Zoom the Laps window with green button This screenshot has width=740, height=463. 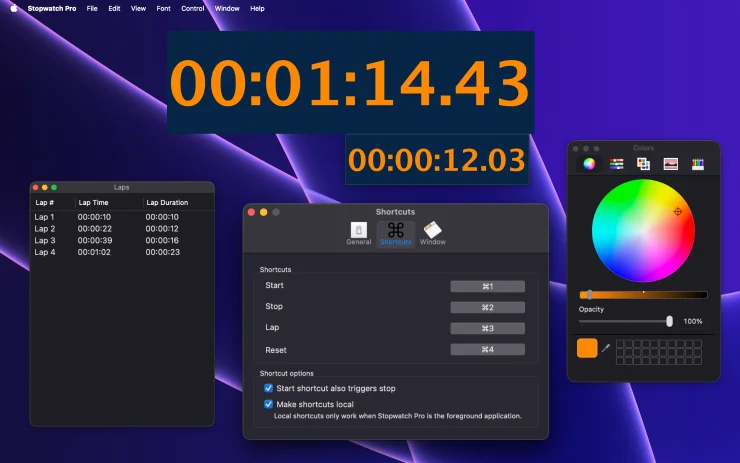54,187
